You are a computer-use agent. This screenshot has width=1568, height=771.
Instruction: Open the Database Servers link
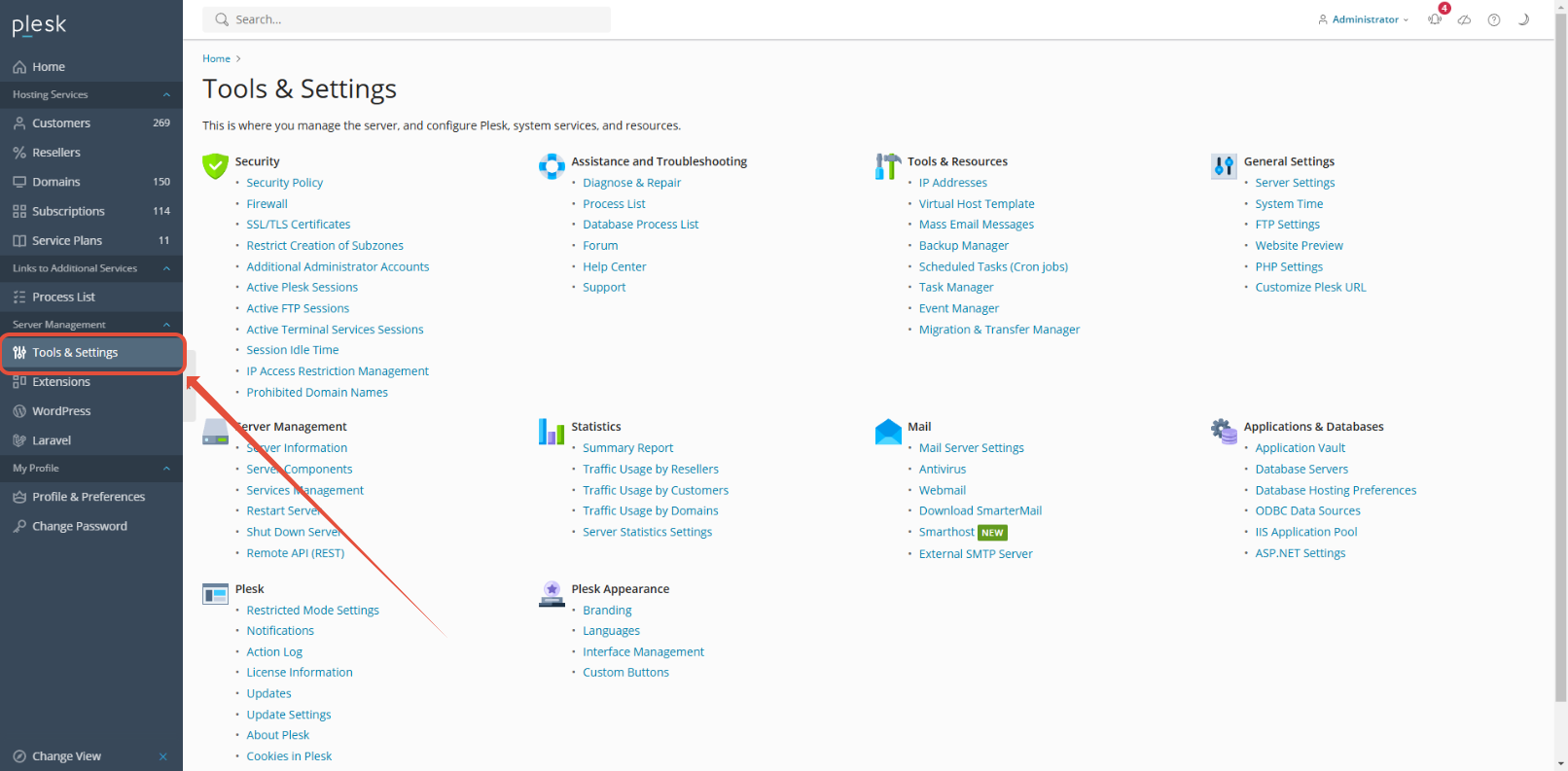[x=1301, y=470]
